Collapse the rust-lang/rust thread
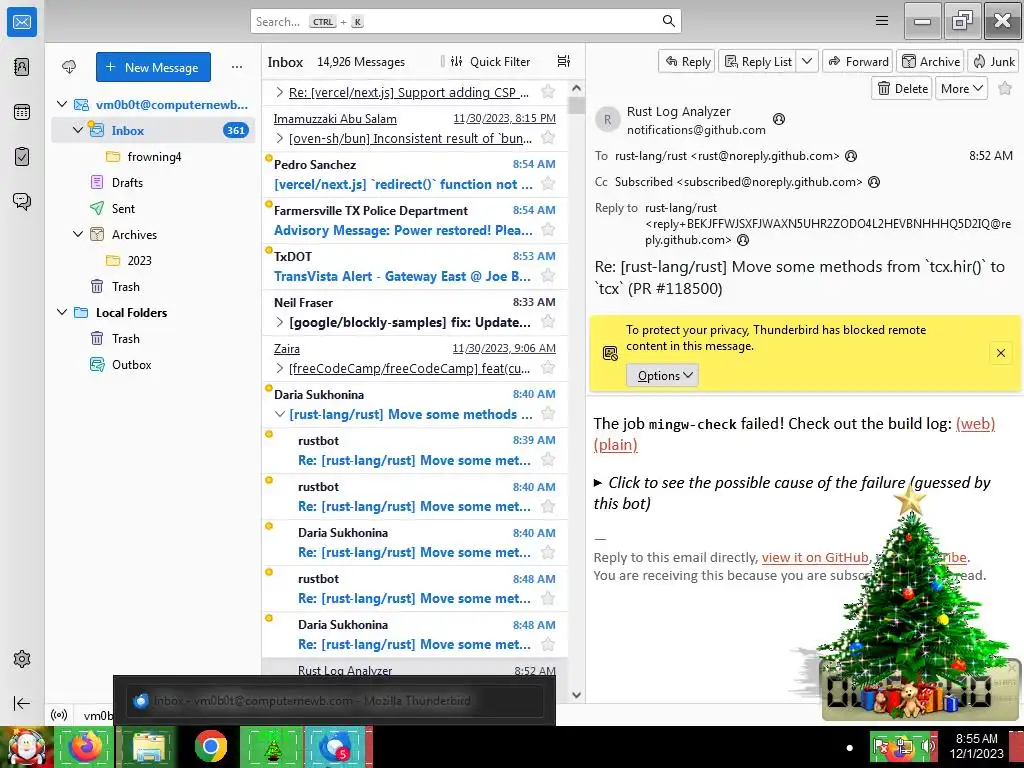The height and width of the screenshot is (768, 1024). tap(280, 414)
